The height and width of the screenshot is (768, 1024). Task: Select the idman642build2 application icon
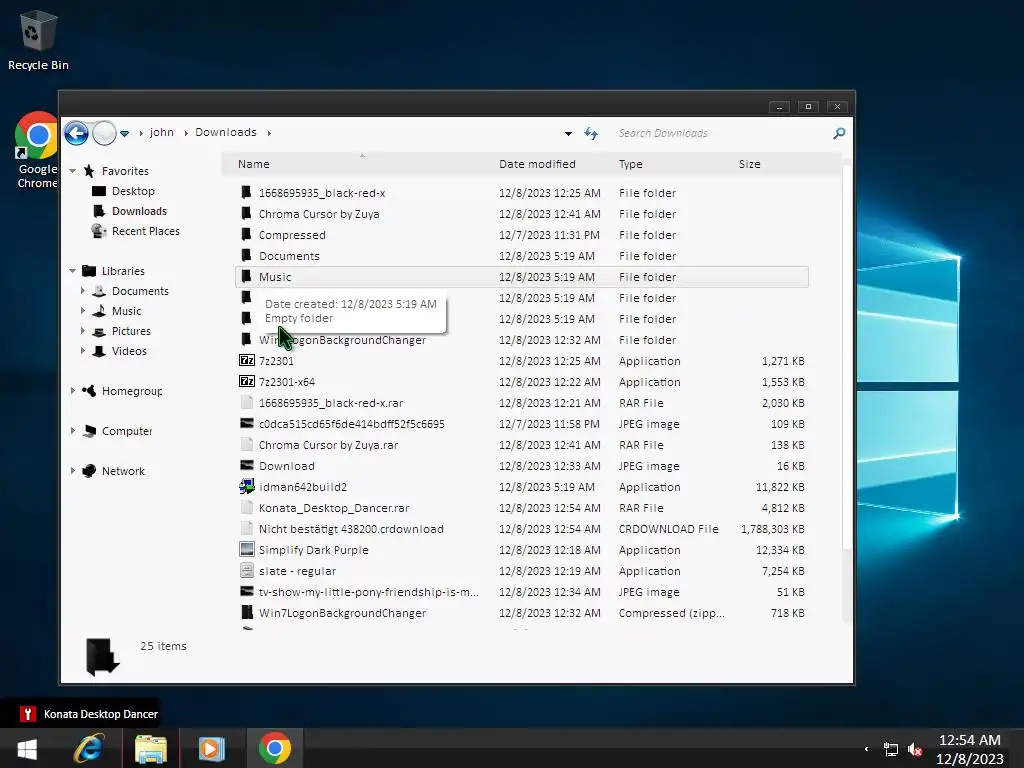[247, 487]
